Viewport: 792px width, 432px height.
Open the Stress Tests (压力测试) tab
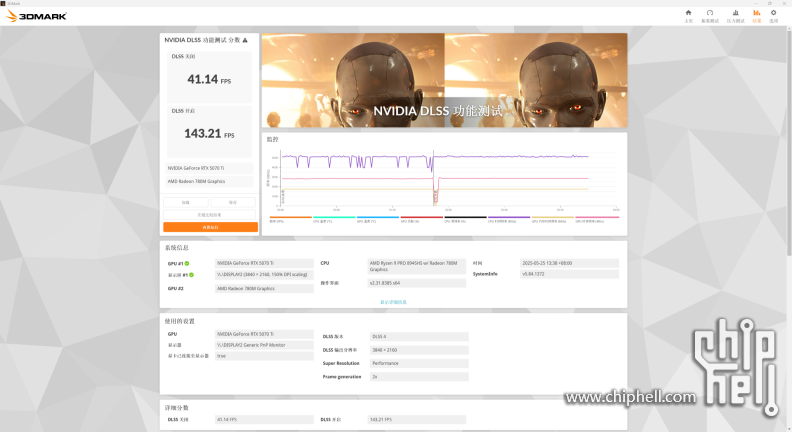(735, 16)
